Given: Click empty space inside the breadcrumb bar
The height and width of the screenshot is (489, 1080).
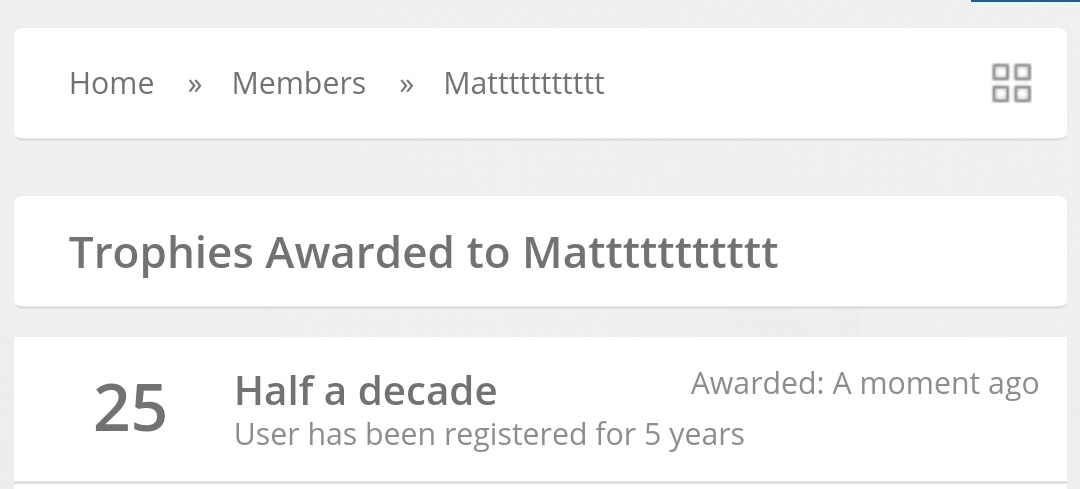Looking at the screenshot, I should (792, 83).
